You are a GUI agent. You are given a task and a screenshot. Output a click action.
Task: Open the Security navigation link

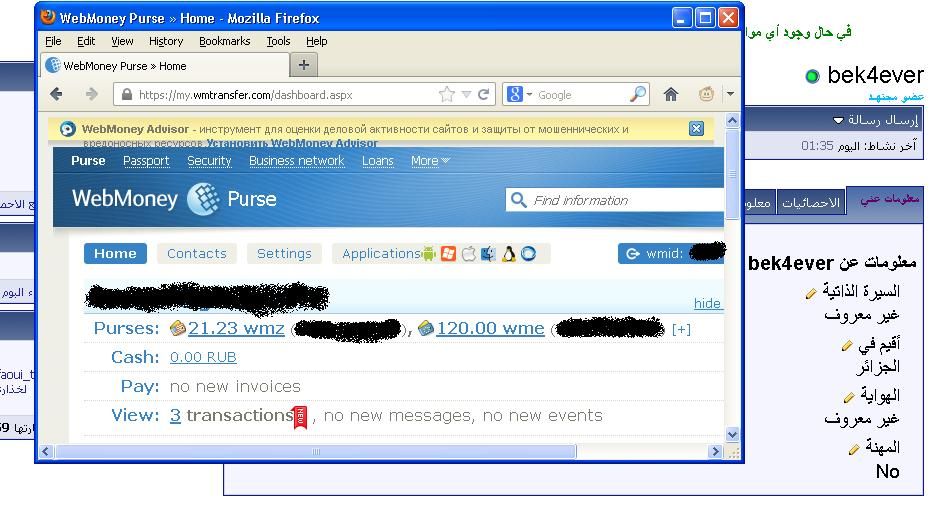(x=209, y=161)
